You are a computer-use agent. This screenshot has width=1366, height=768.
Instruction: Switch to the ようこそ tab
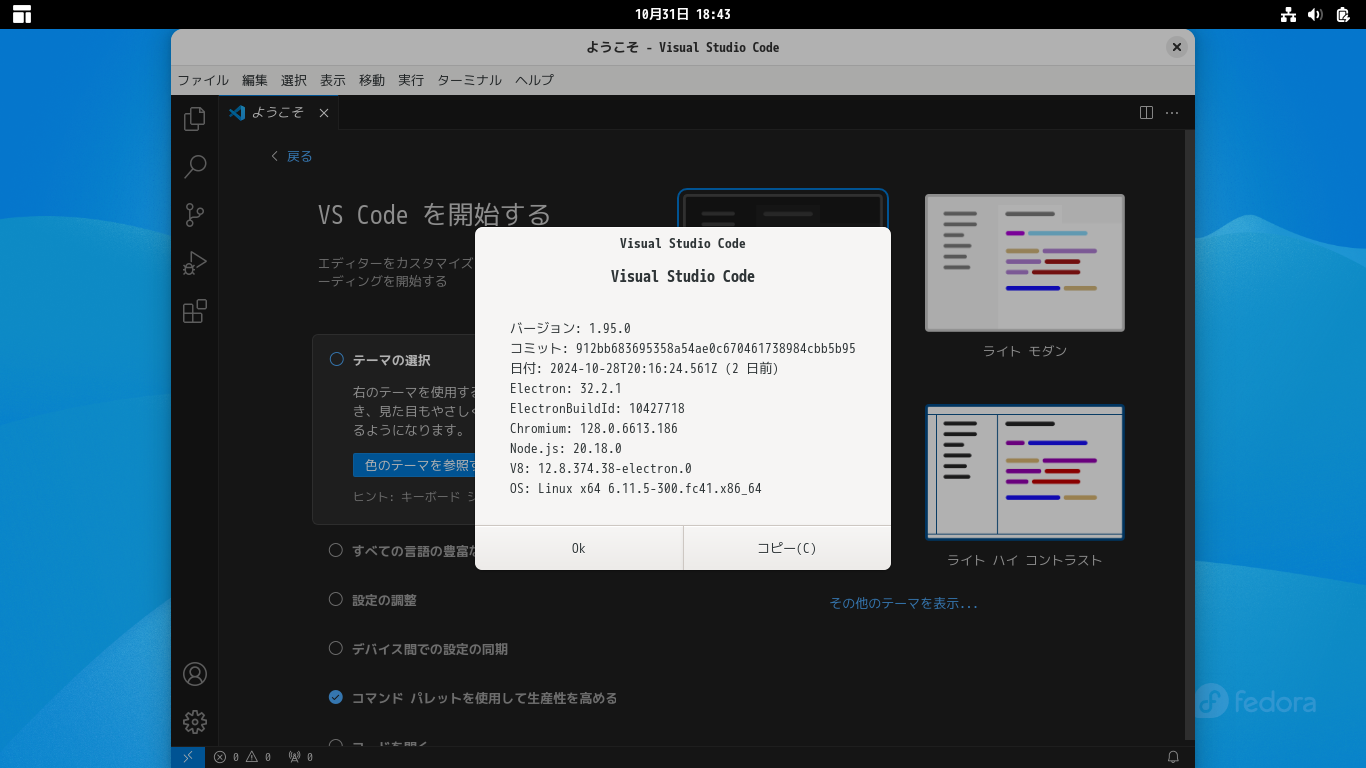278,113
